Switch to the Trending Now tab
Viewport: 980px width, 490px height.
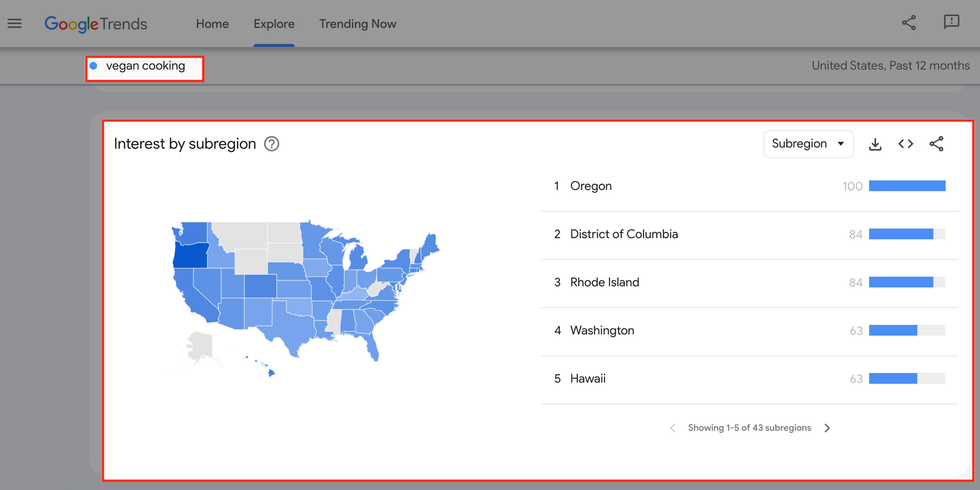[358, 24]
